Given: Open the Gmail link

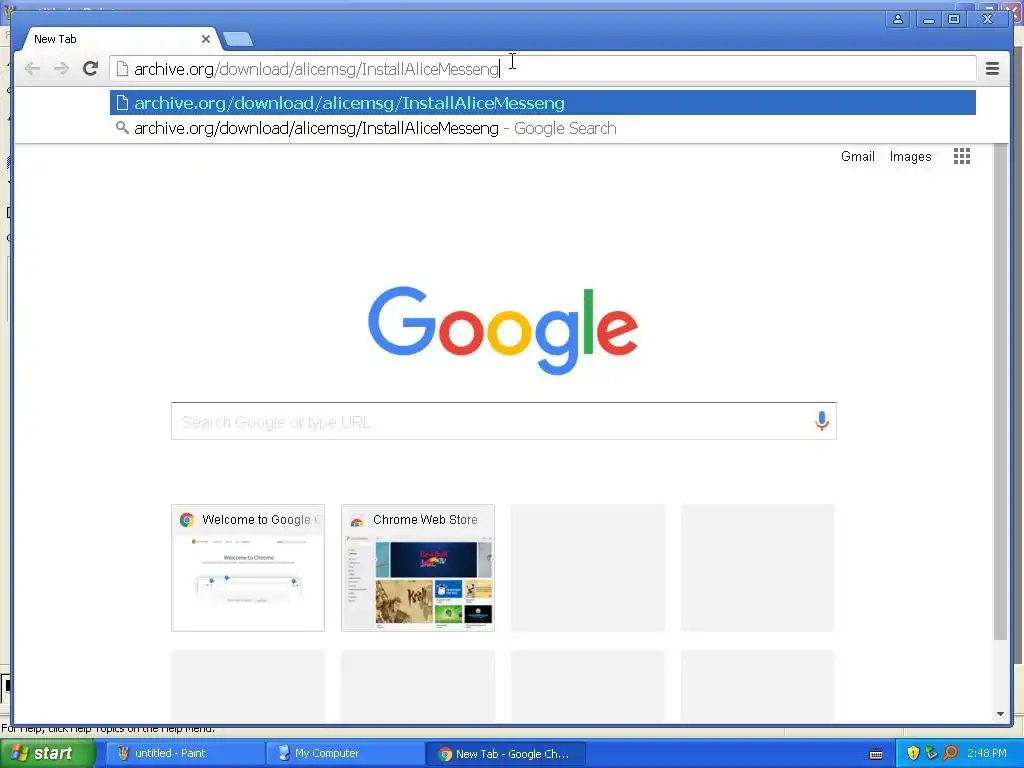Looking at the screenshot, I should click(857, 157).
